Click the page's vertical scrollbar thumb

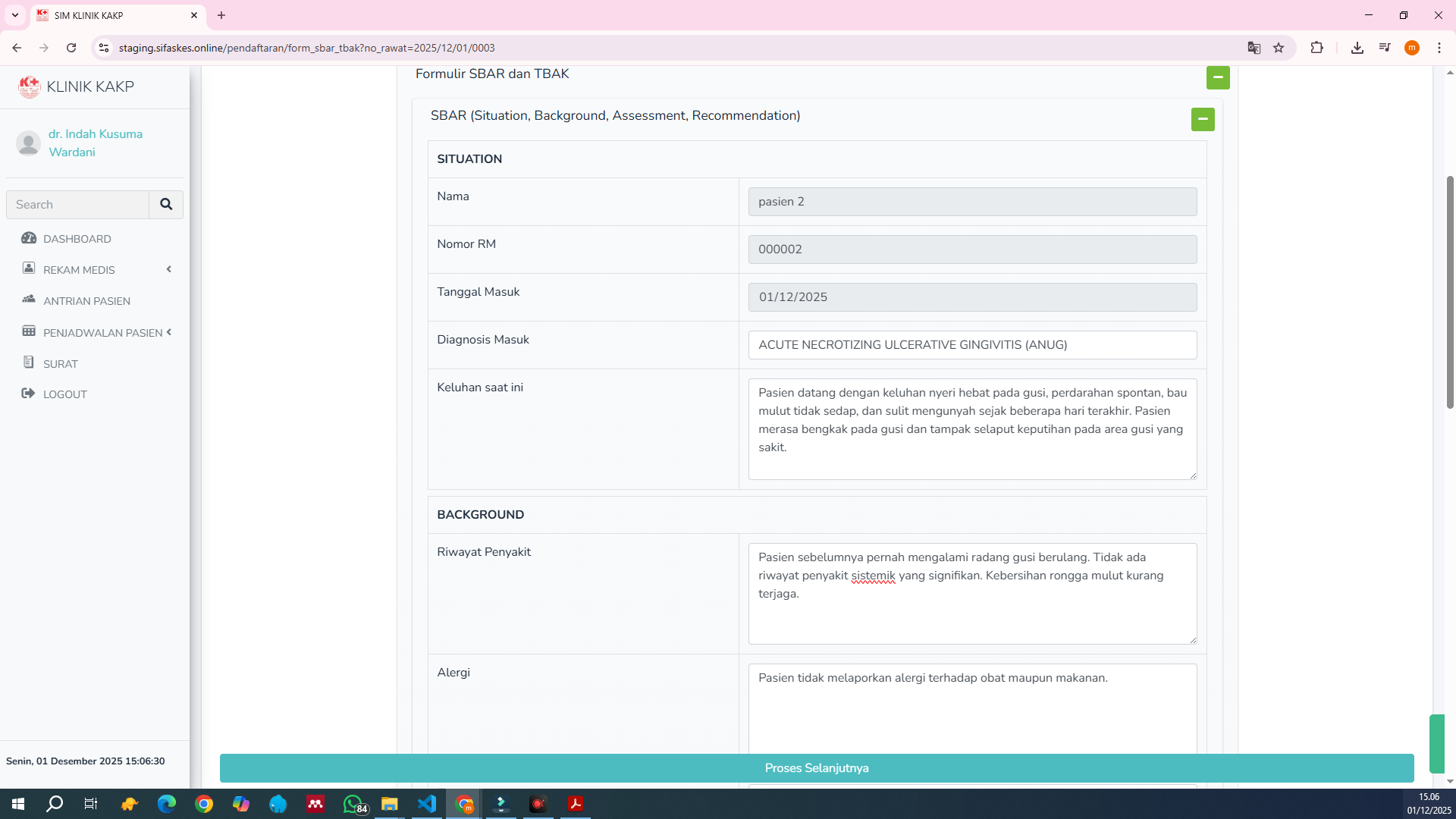pos(1450,292)
